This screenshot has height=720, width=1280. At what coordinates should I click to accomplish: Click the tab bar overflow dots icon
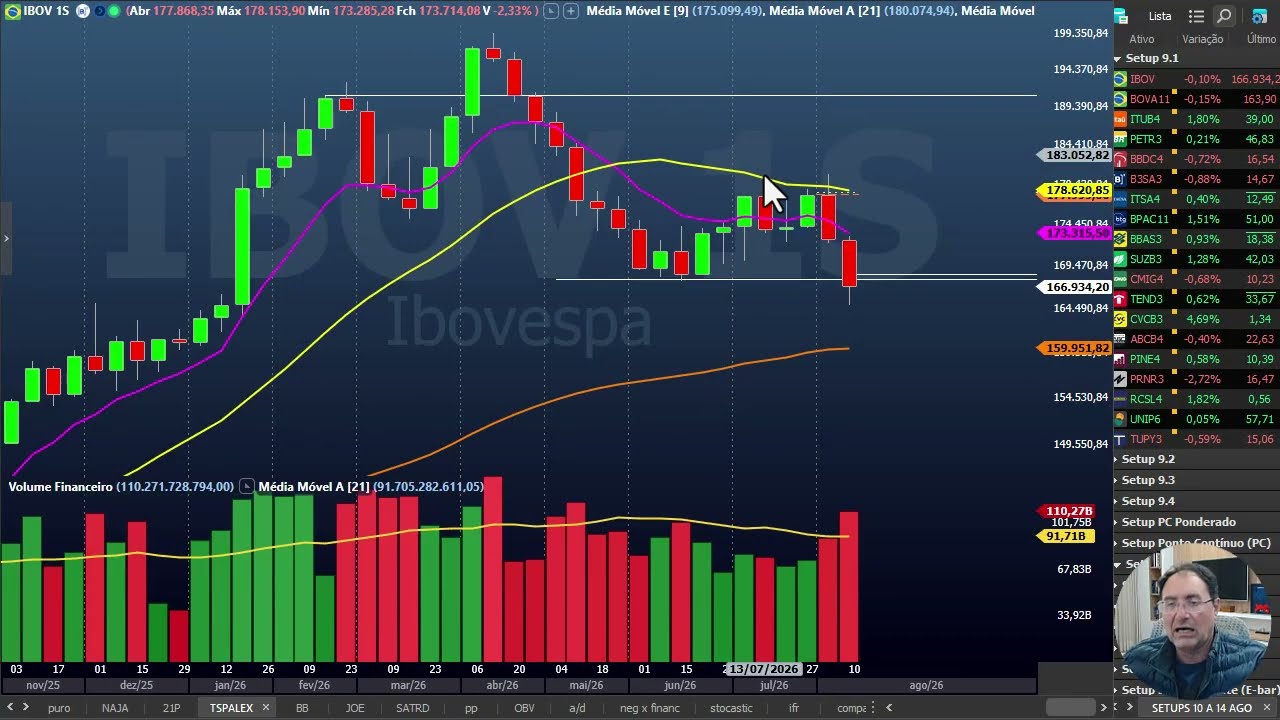pos(873,708)
